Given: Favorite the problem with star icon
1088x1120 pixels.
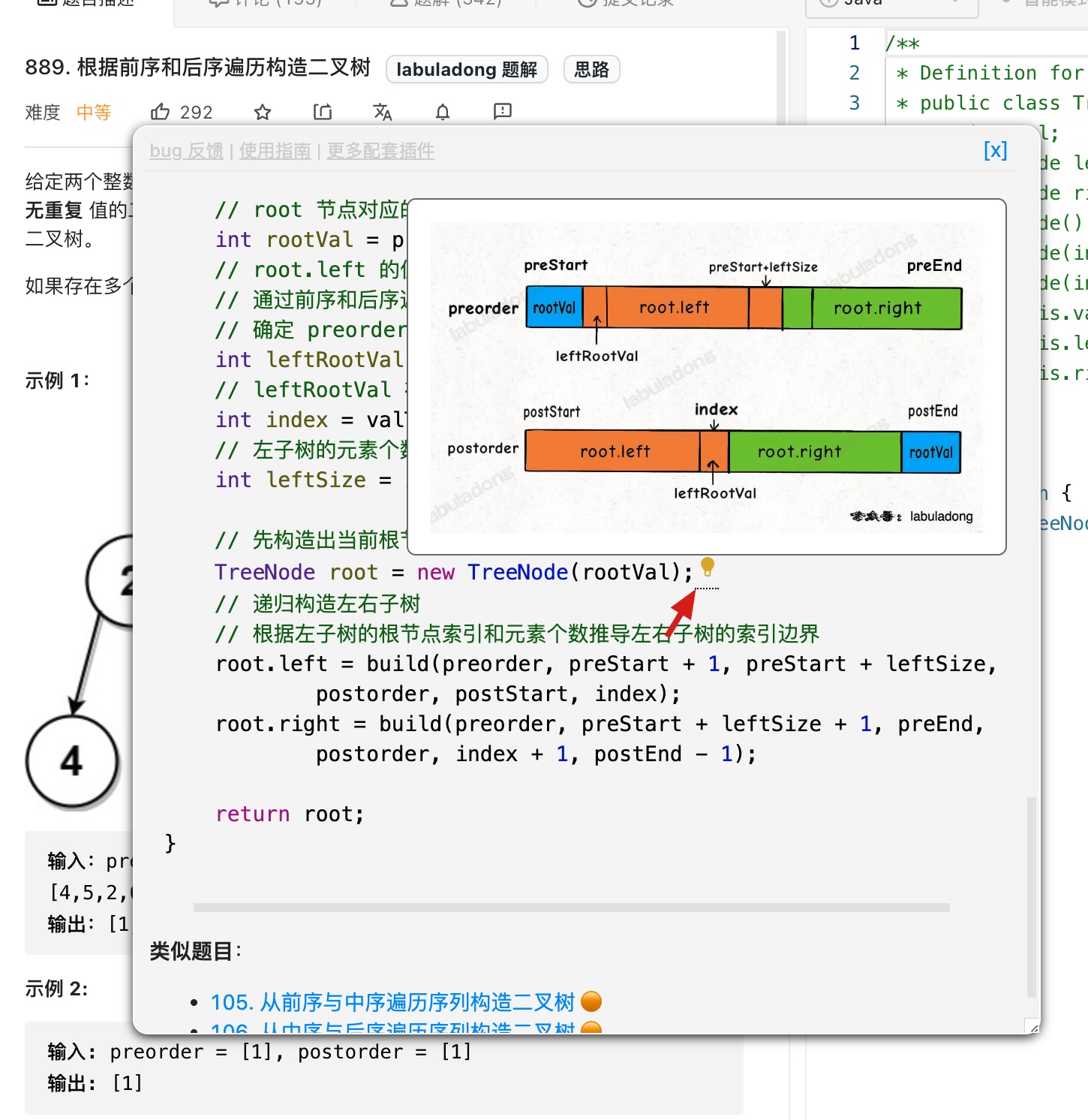Looking at the screenshot, I should [x=263, y=112].
